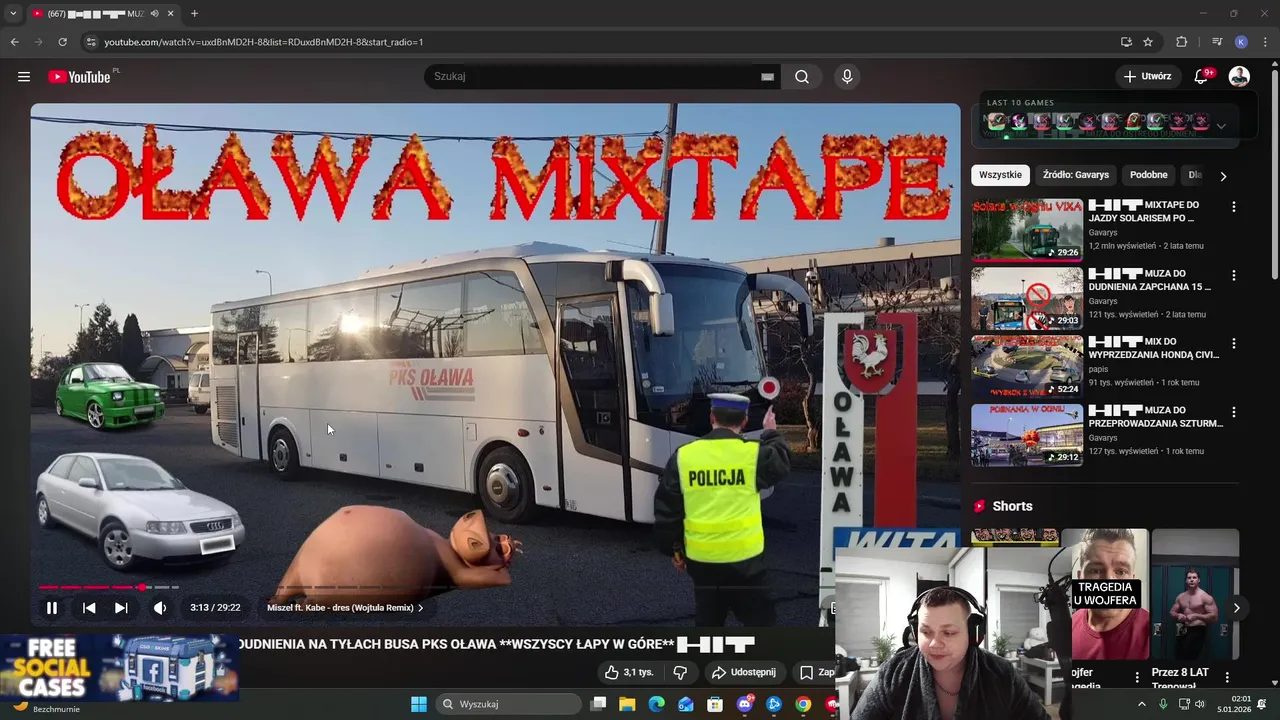Toggle the Podobne filter chip
The image size is (1280, 720).
(x=1148, y=175)
